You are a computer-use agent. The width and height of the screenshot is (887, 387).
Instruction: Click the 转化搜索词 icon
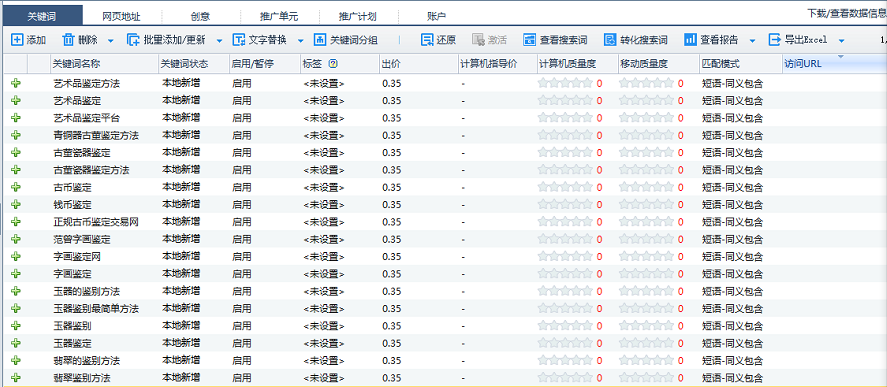click(610, 40)
